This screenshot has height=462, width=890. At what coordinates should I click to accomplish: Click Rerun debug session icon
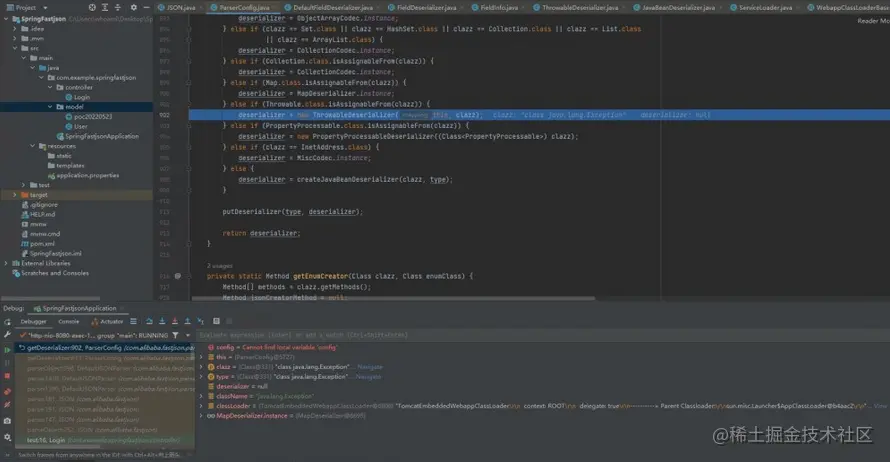(x=7, y=322)
